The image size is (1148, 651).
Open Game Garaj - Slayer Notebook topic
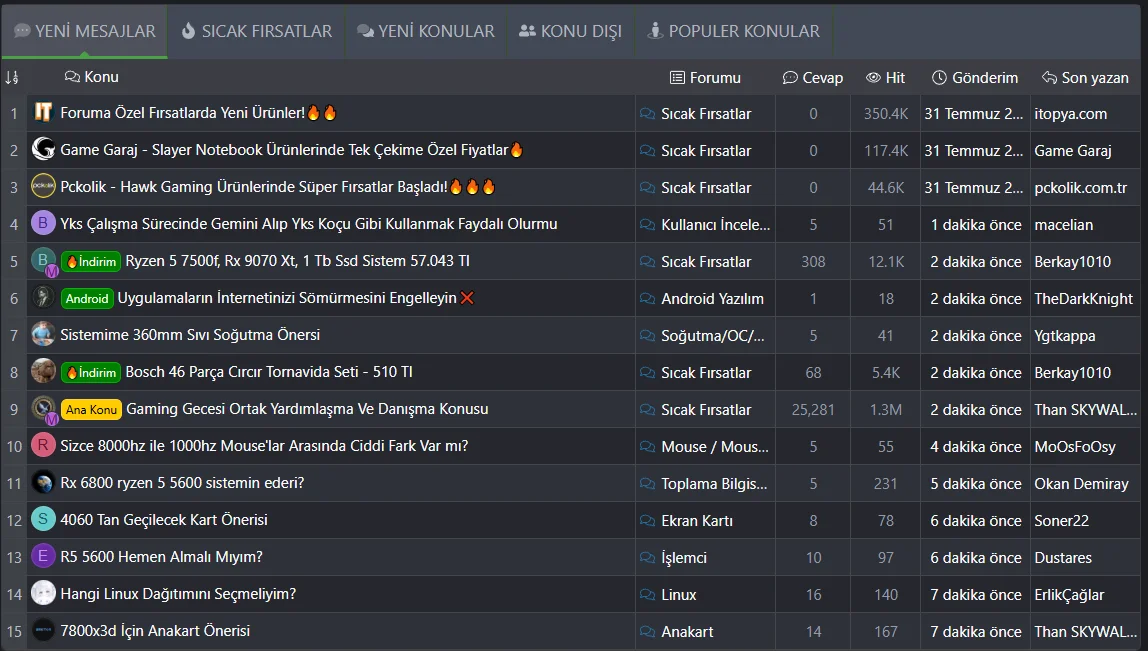[x=292, y=149]
